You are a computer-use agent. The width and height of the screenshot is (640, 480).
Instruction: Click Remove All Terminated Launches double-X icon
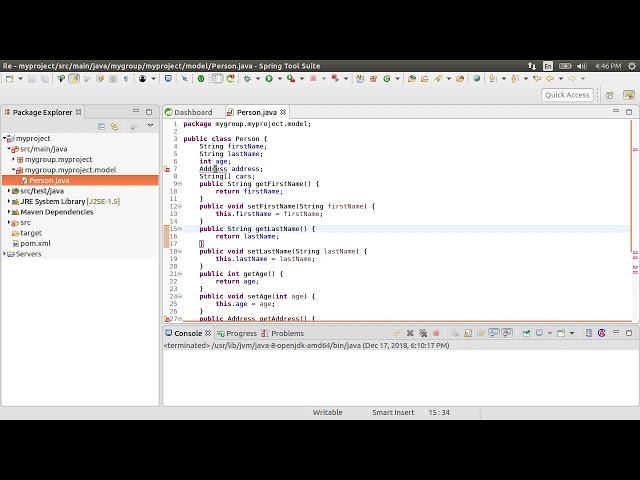coord(423,333)
